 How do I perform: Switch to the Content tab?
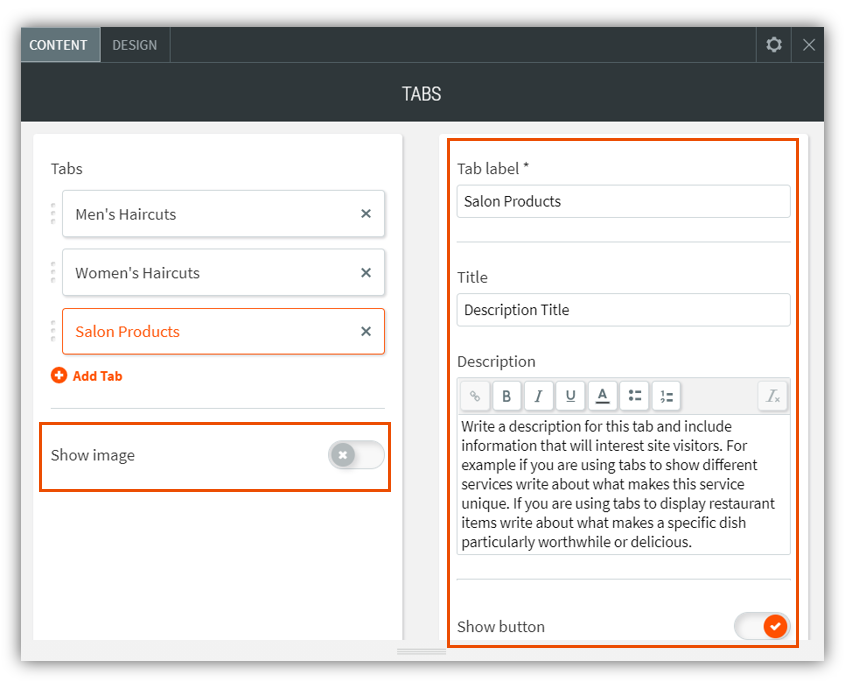click(58, 45)
